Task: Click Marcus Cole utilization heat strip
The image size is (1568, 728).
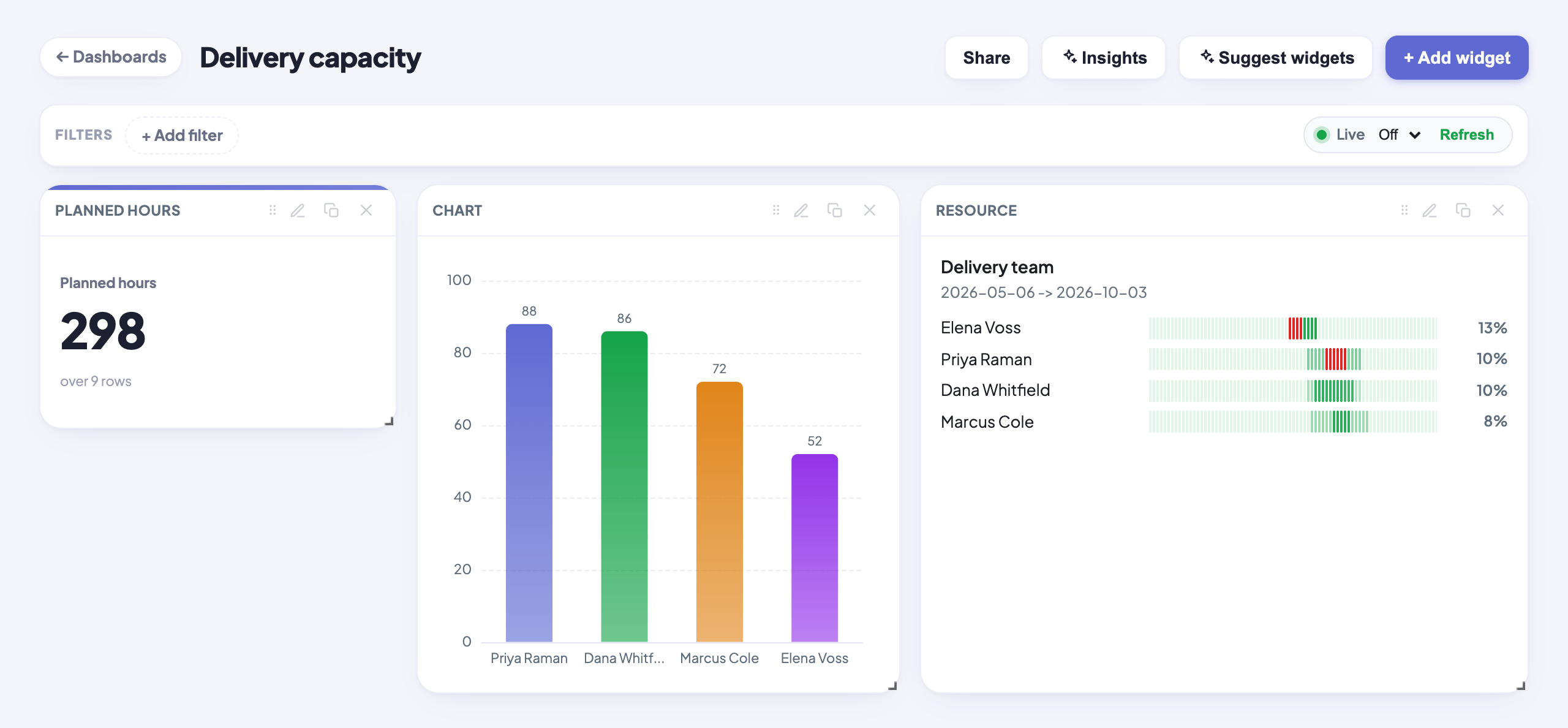Action: [x=1293, y=422]
